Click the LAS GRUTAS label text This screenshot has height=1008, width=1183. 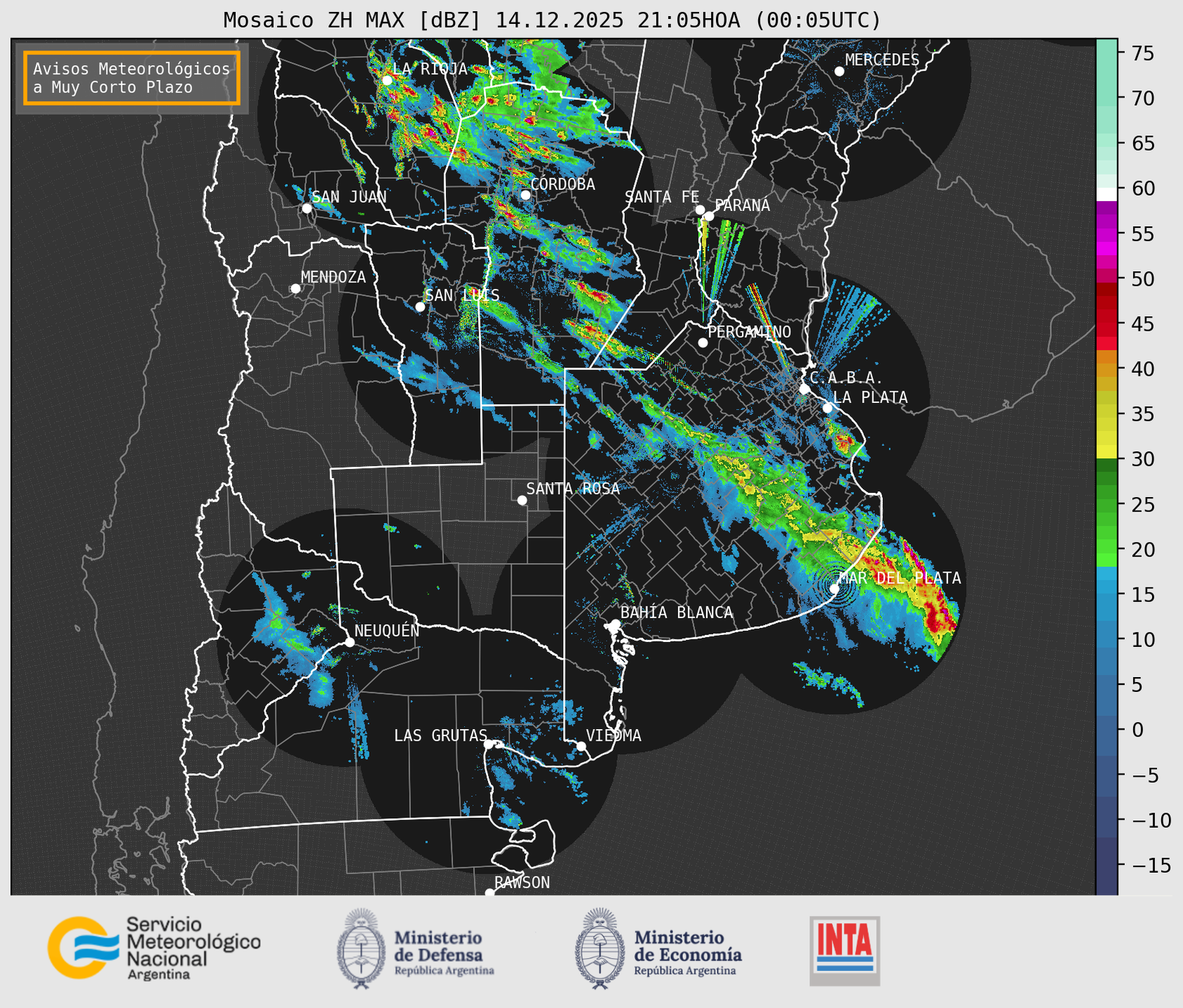coord(440,735)
